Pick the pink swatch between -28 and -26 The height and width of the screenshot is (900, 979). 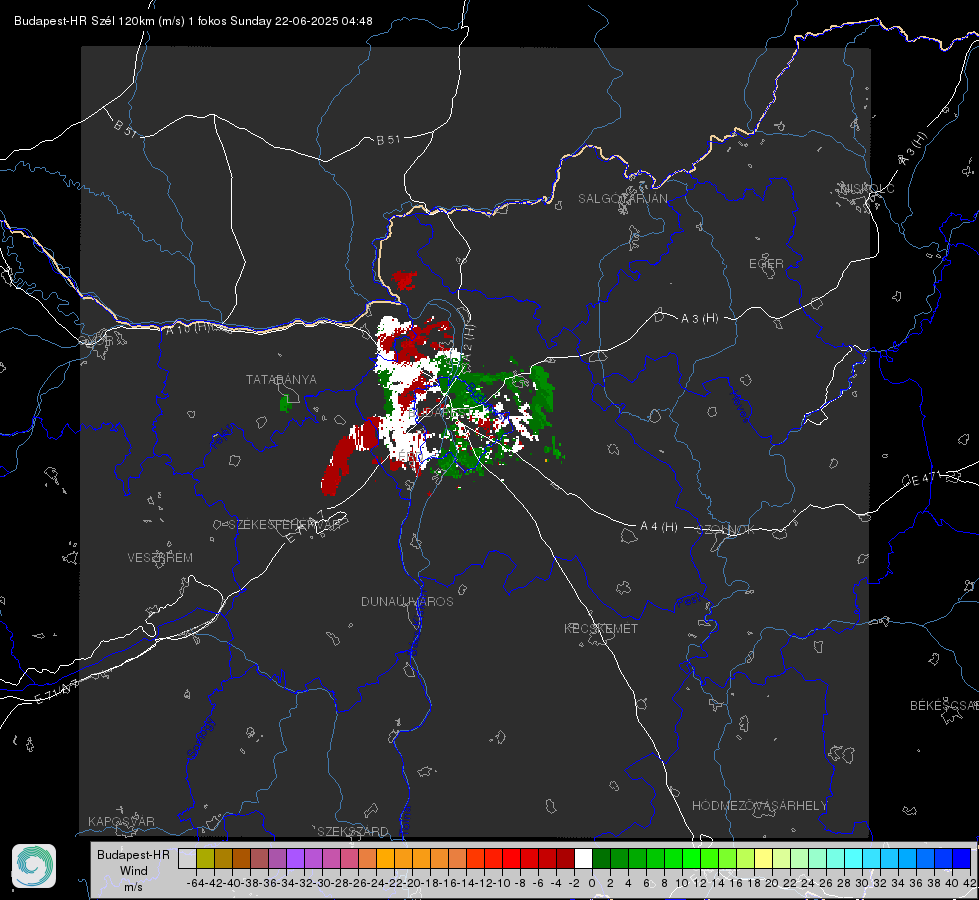(349, 858)
